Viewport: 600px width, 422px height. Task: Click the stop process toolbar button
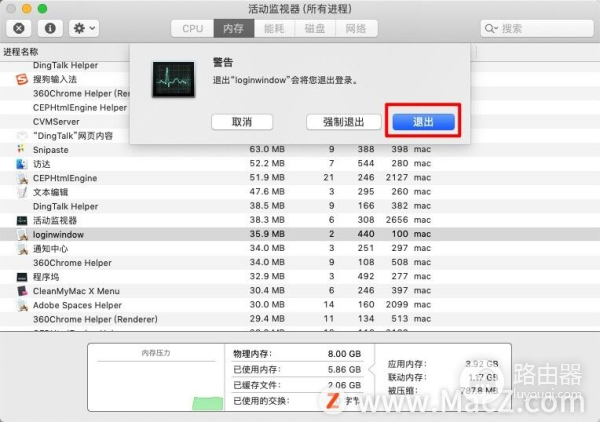(x=18, y=28)
